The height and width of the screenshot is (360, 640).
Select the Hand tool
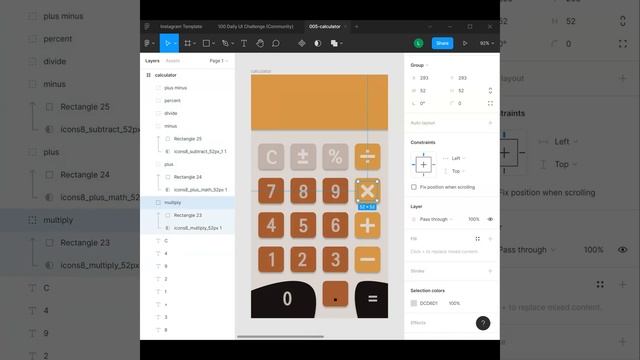(260, 43)
